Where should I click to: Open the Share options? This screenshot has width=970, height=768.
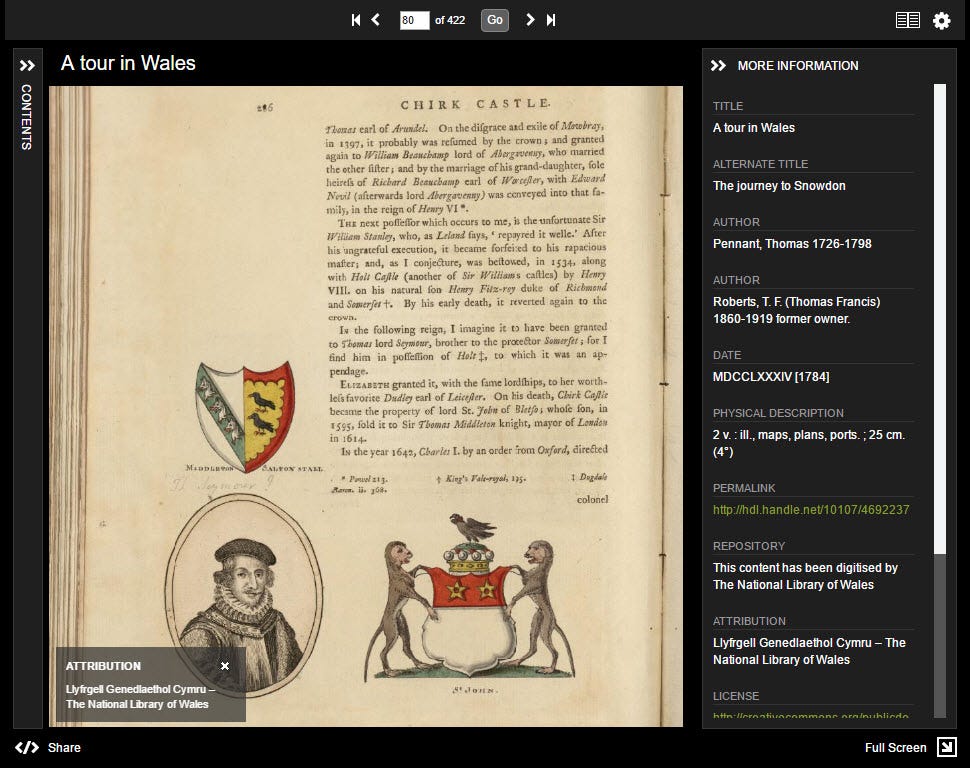[64, 748]
